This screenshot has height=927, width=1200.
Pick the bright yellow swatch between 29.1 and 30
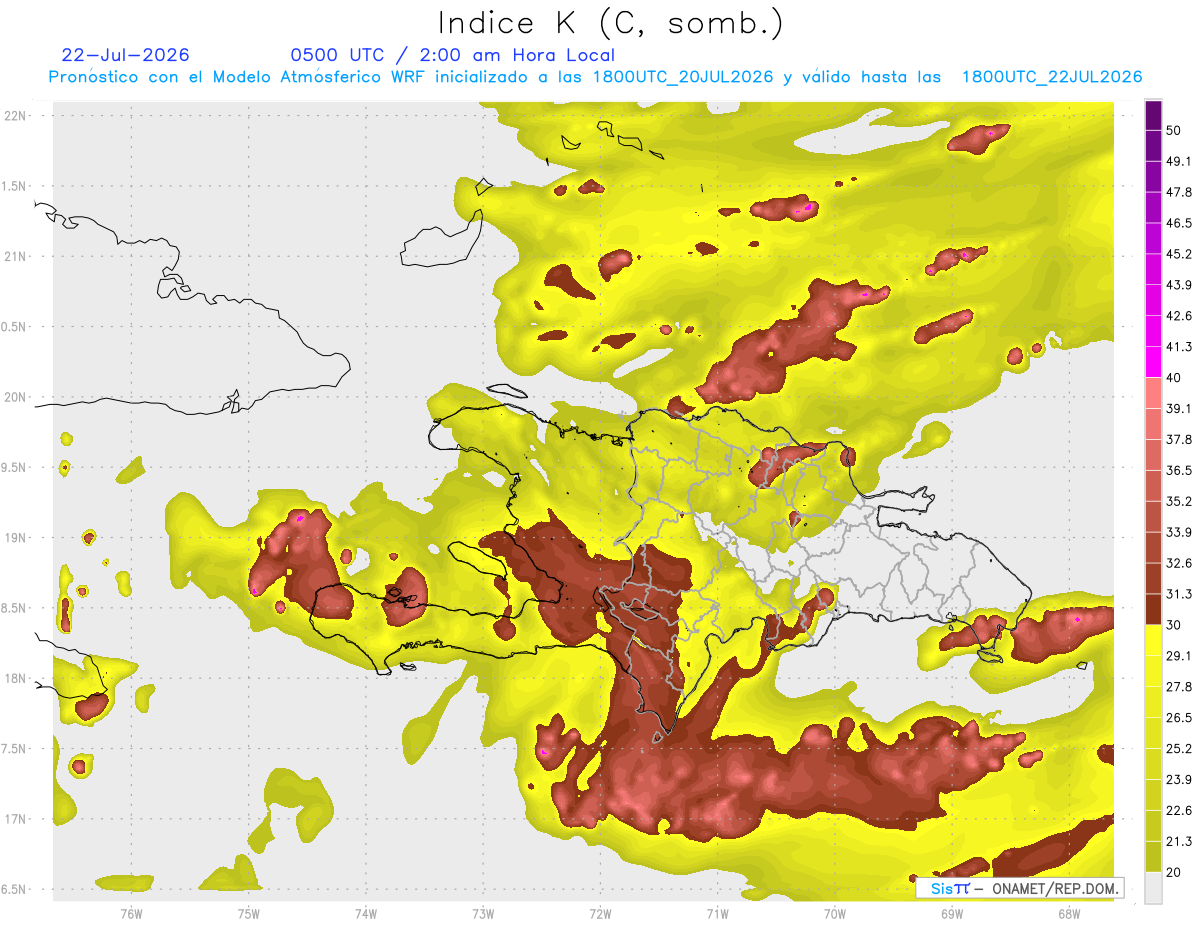pyautogui.click(x=1153, y=641)
